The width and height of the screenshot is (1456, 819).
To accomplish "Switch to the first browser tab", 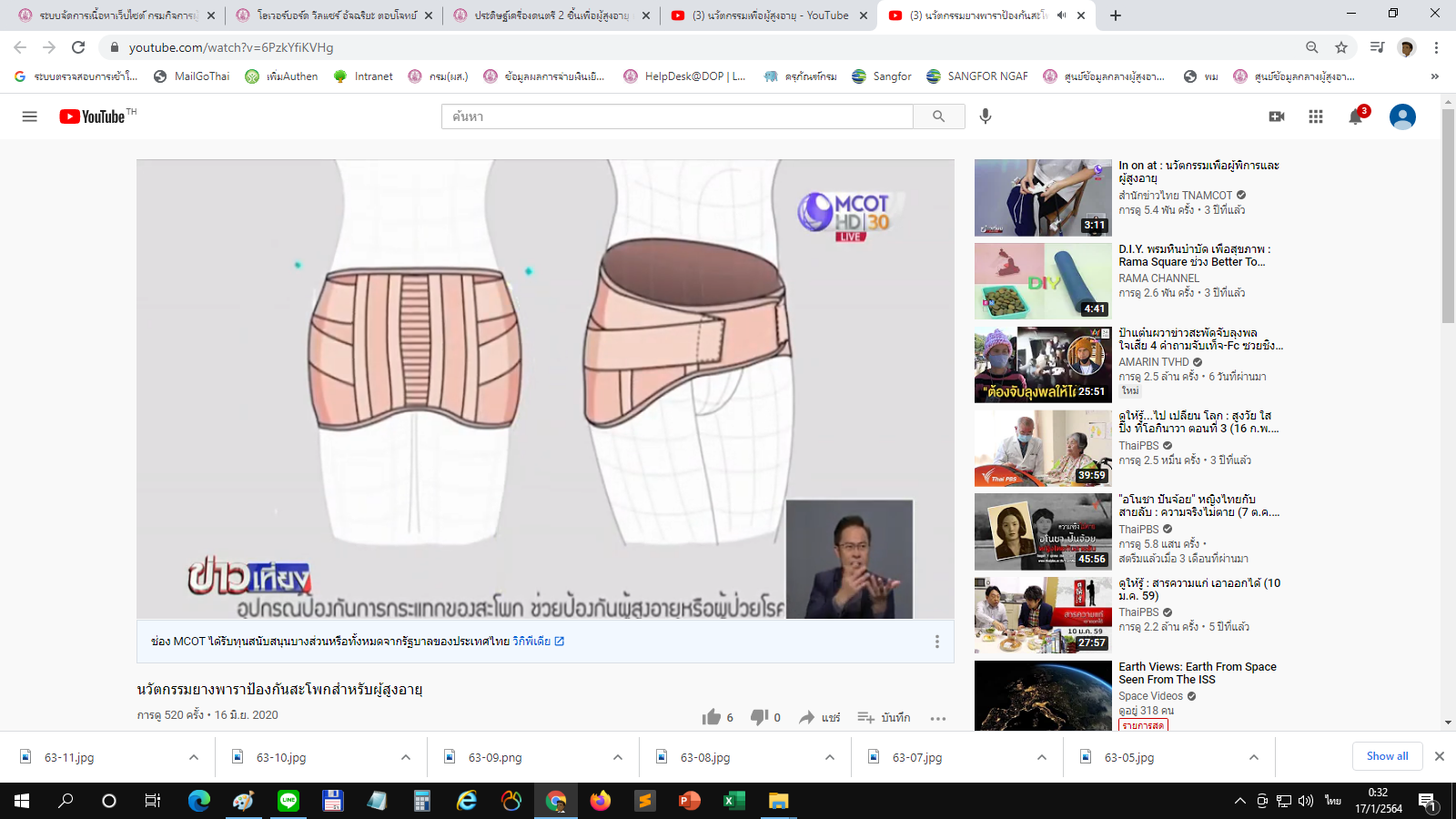I will (x=116, y=15).
